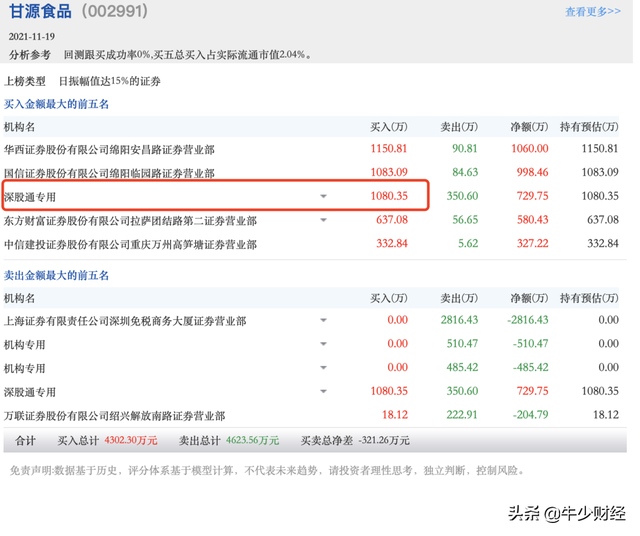
Task: Click net amount 327.22 in 中信建投 row
Action: point(532,243)
